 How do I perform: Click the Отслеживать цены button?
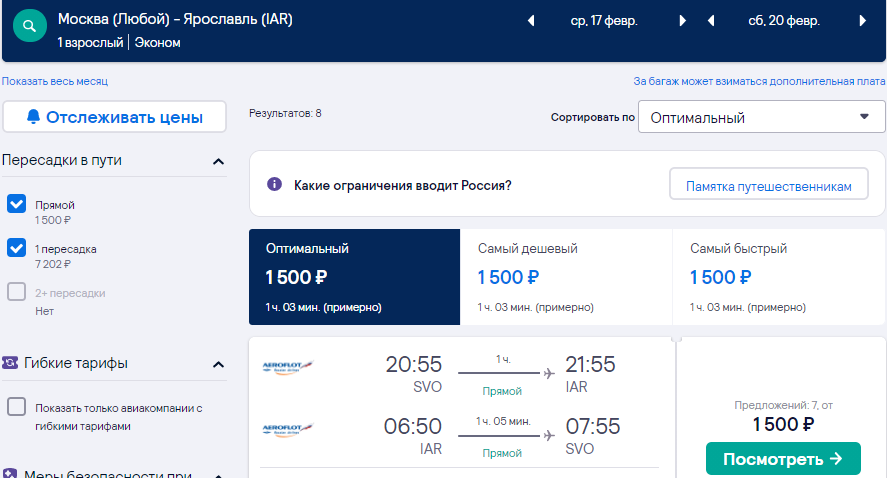click(x=114, y=117)
